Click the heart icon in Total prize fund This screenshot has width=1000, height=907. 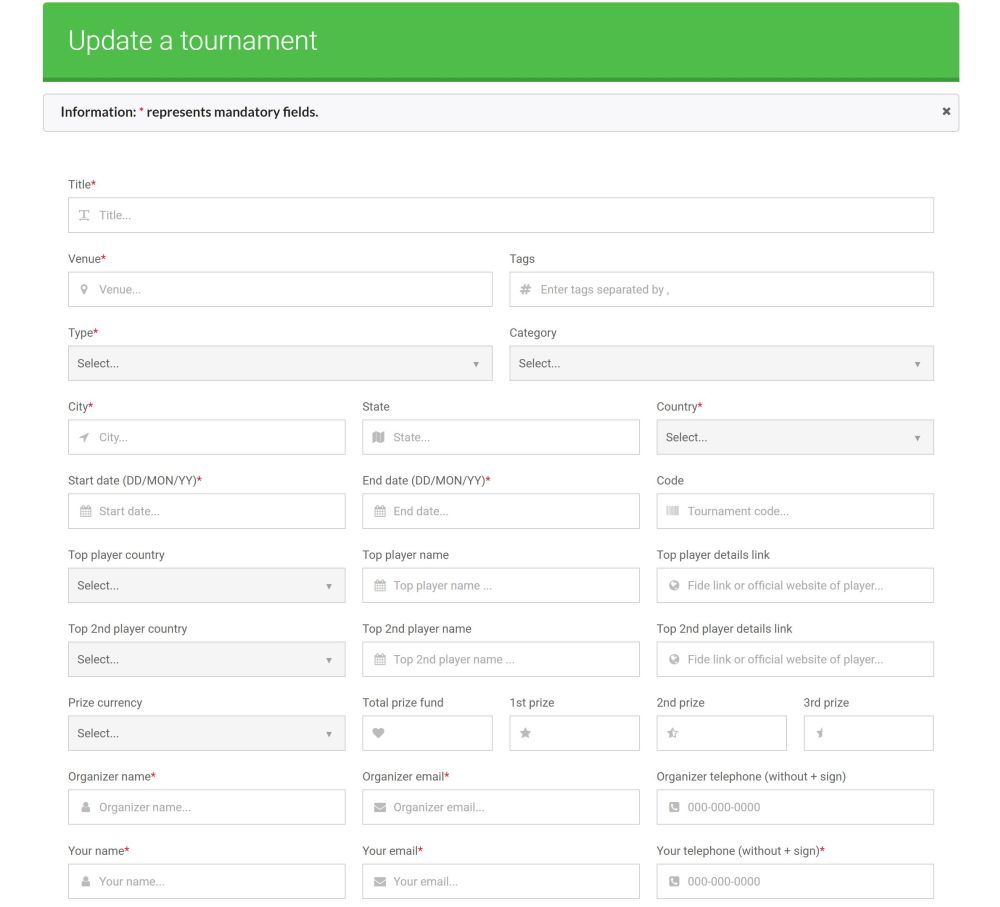coord(379,734)
